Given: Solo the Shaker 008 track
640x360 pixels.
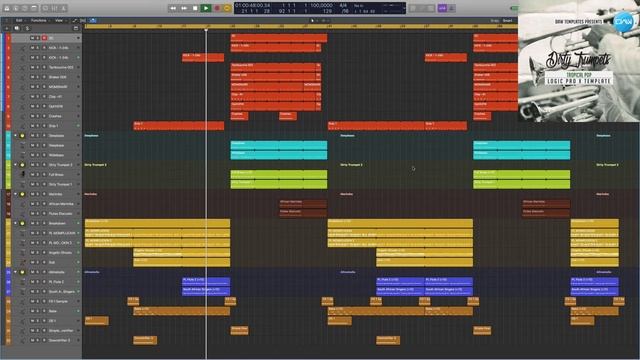Looking at the screenshot, I should click(x=38, y=77).
